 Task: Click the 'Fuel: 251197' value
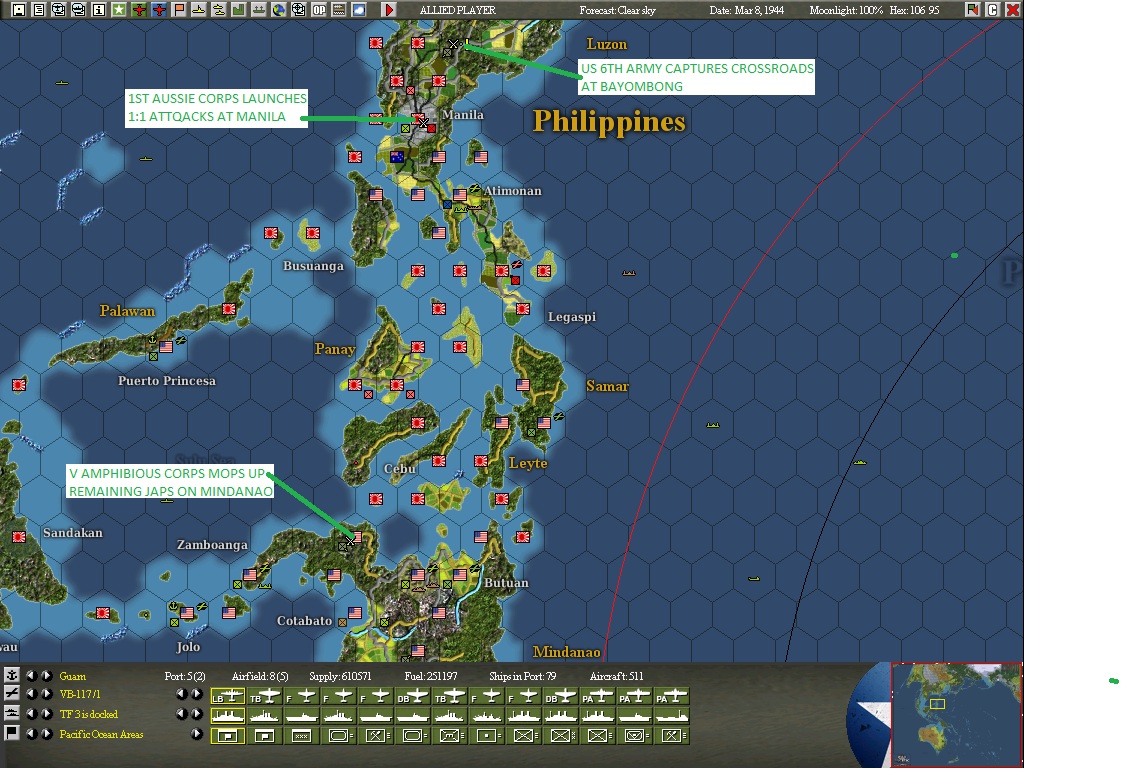click(431, 676)
